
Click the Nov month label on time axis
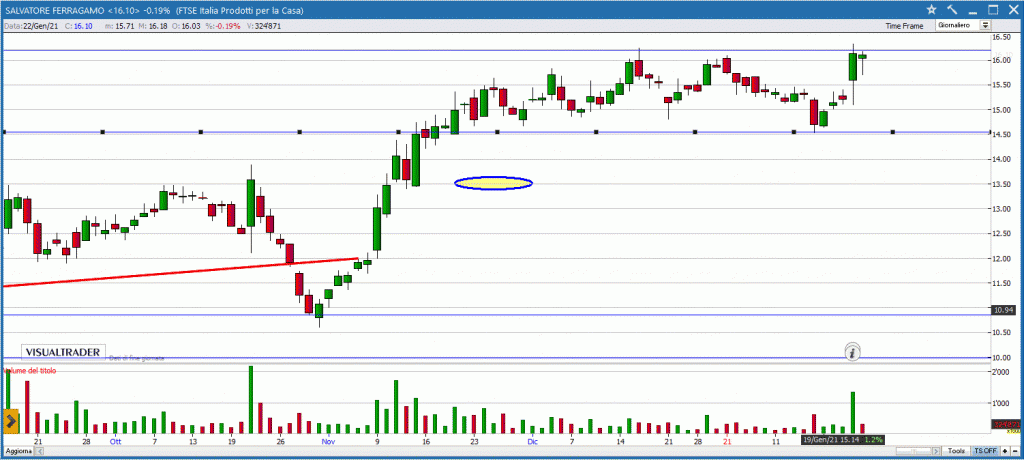point(328,442)
